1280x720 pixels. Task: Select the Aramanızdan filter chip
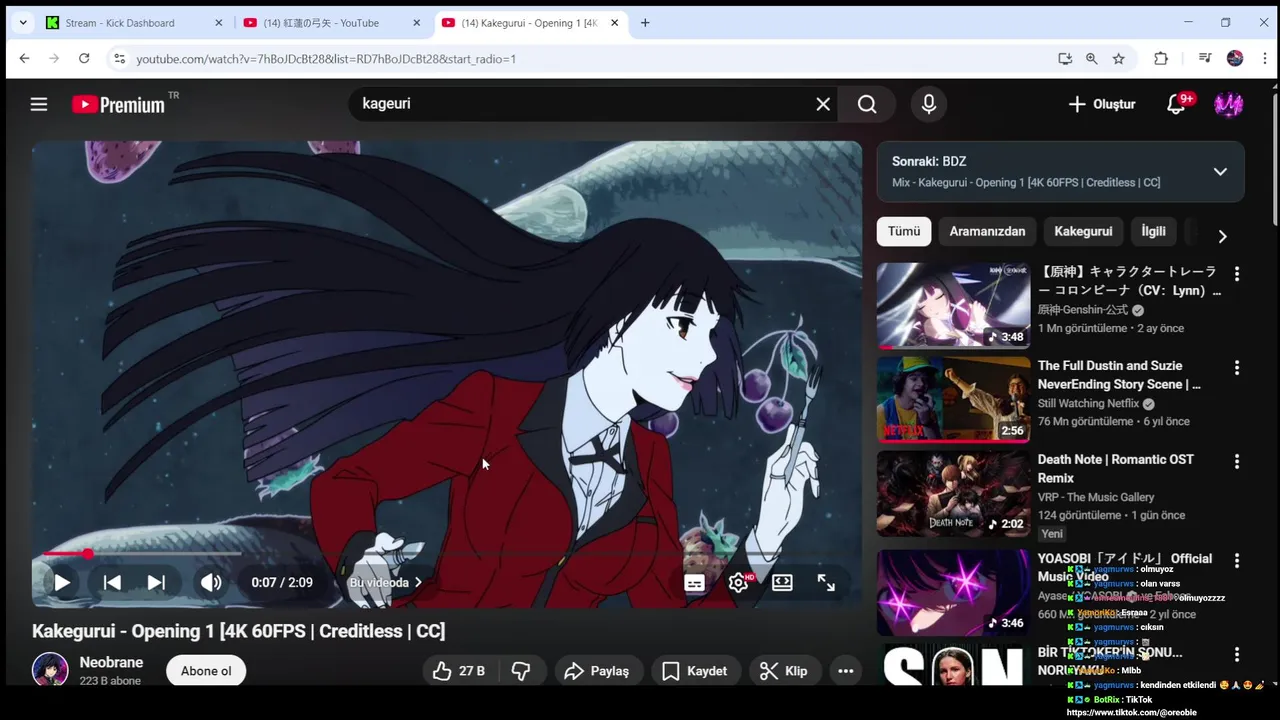point(987,231)
